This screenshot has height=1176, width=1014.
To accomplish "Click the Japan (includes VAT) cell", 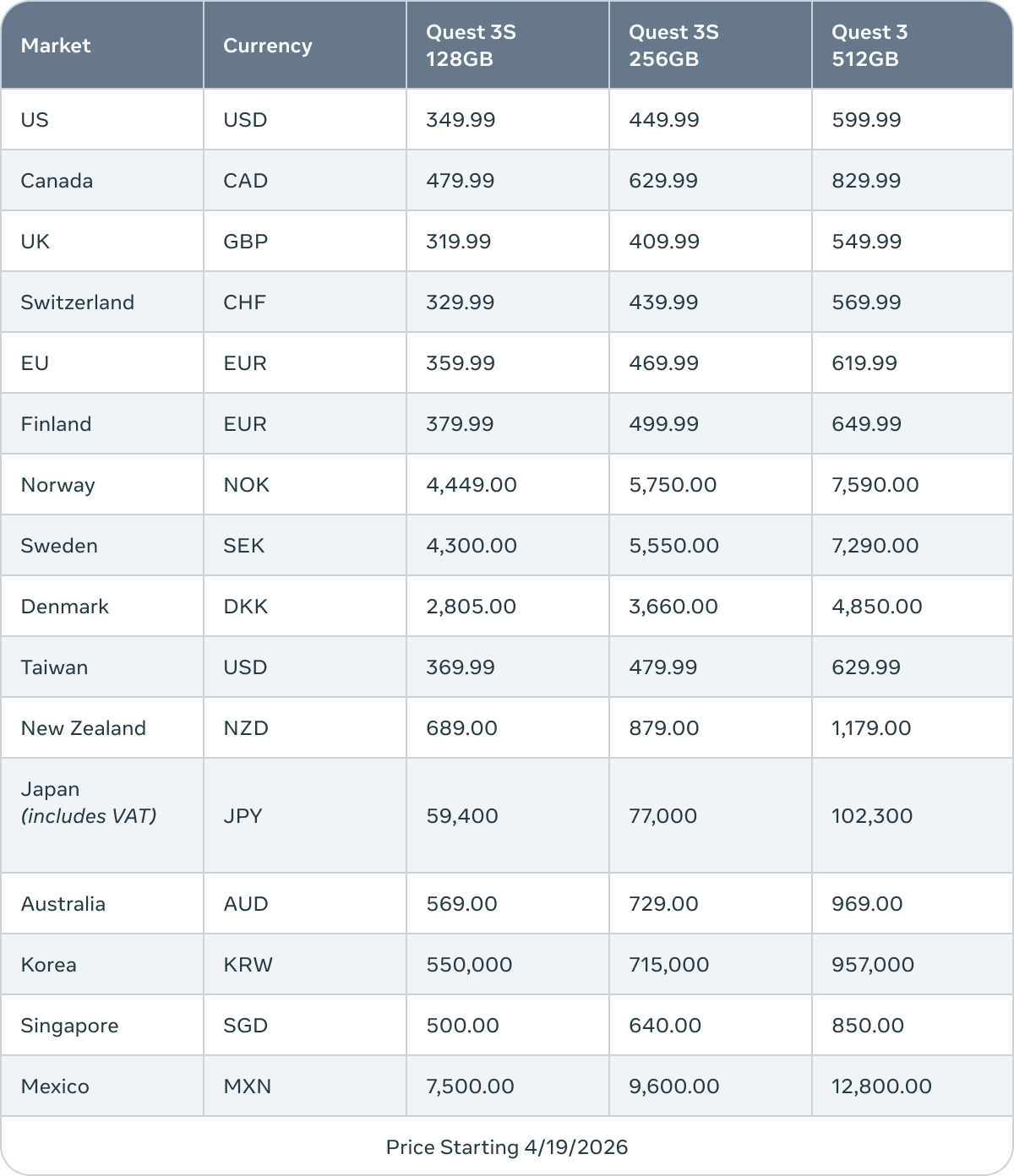I will [x=88, y=803].
